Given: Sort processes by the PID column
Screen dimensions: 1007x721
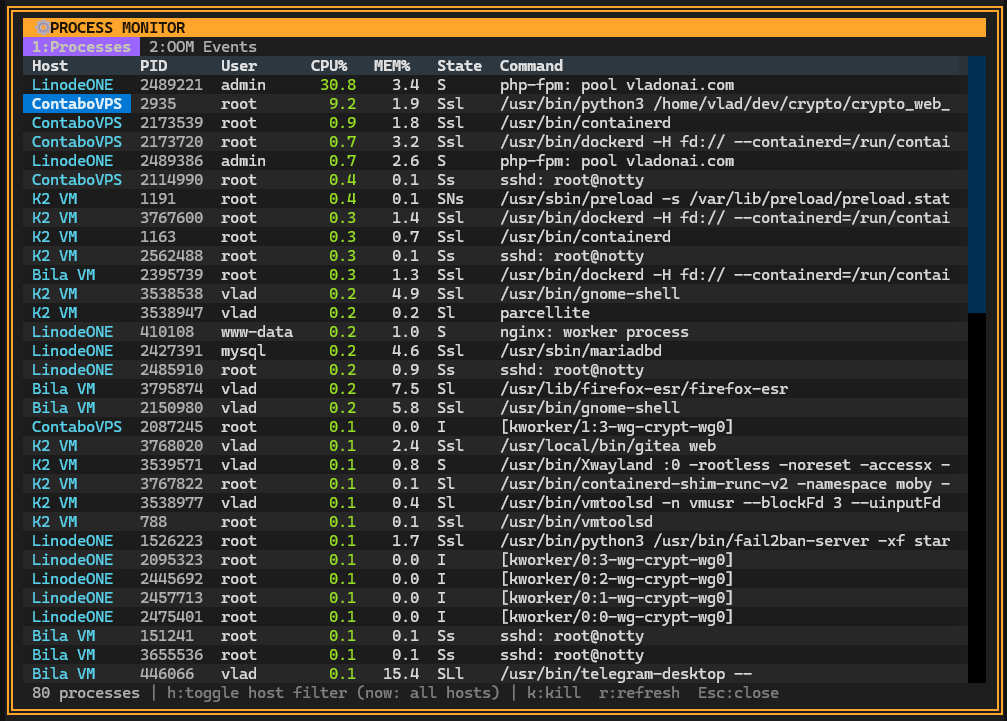Looking at the screenshot, I should (153, 65).
